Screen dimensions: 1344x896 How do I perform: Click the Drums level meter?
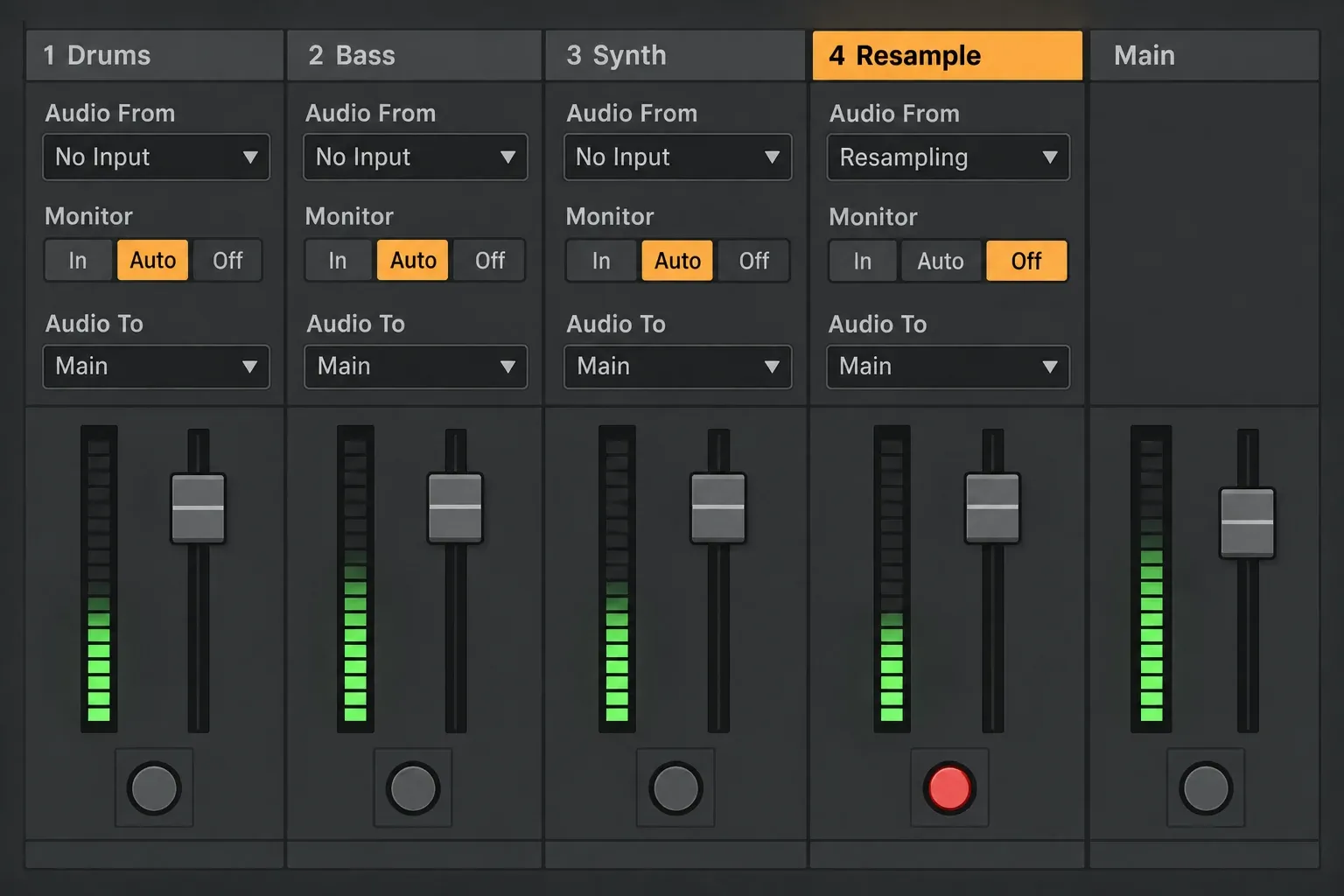pos(99,578)
